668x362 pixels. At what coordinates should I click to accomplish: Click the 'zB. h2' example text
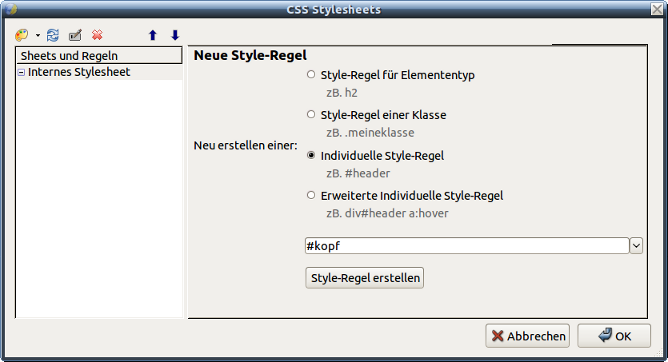pyautogui.click(x=342, y=93)
